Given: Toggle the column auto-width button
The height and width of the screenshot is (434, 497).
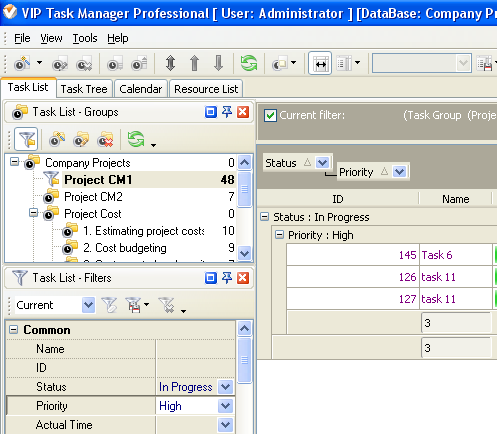Looking at the screenshot, I should pos(320,63).
